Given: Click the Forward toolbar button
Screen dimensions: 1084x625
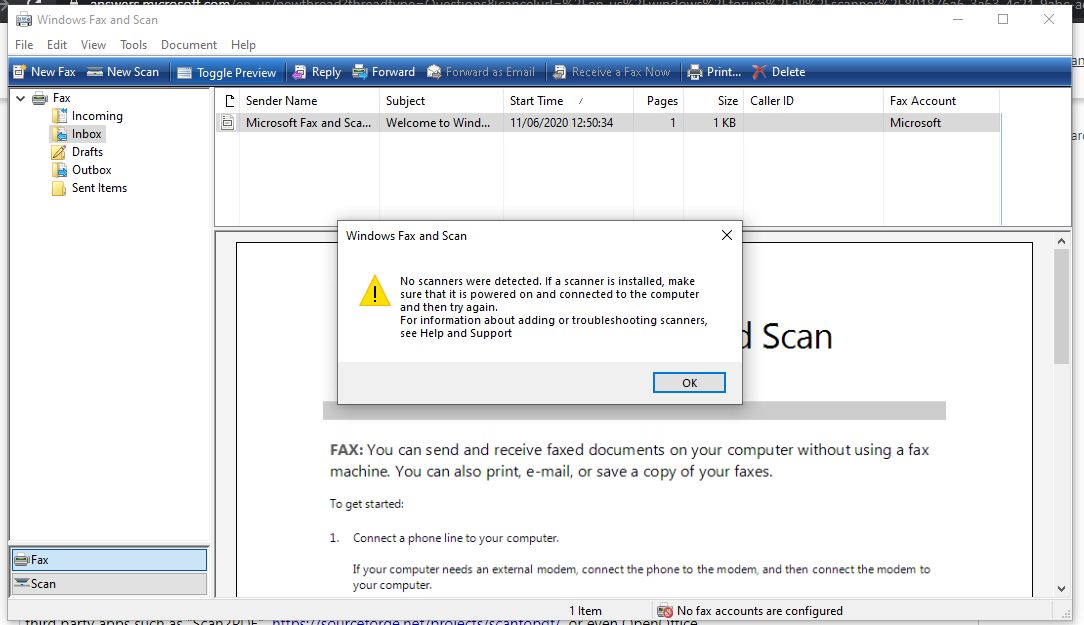Looking at the screenshot, I should 384,72.
